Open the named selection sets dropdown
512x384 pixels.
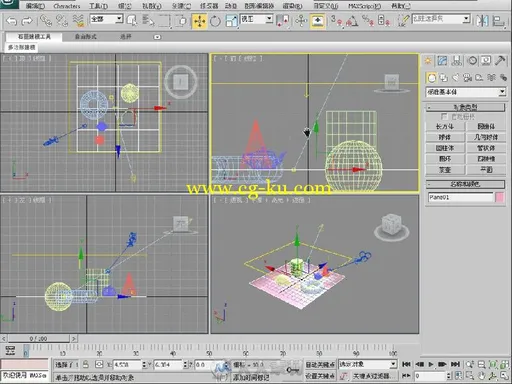pos(441,19)
